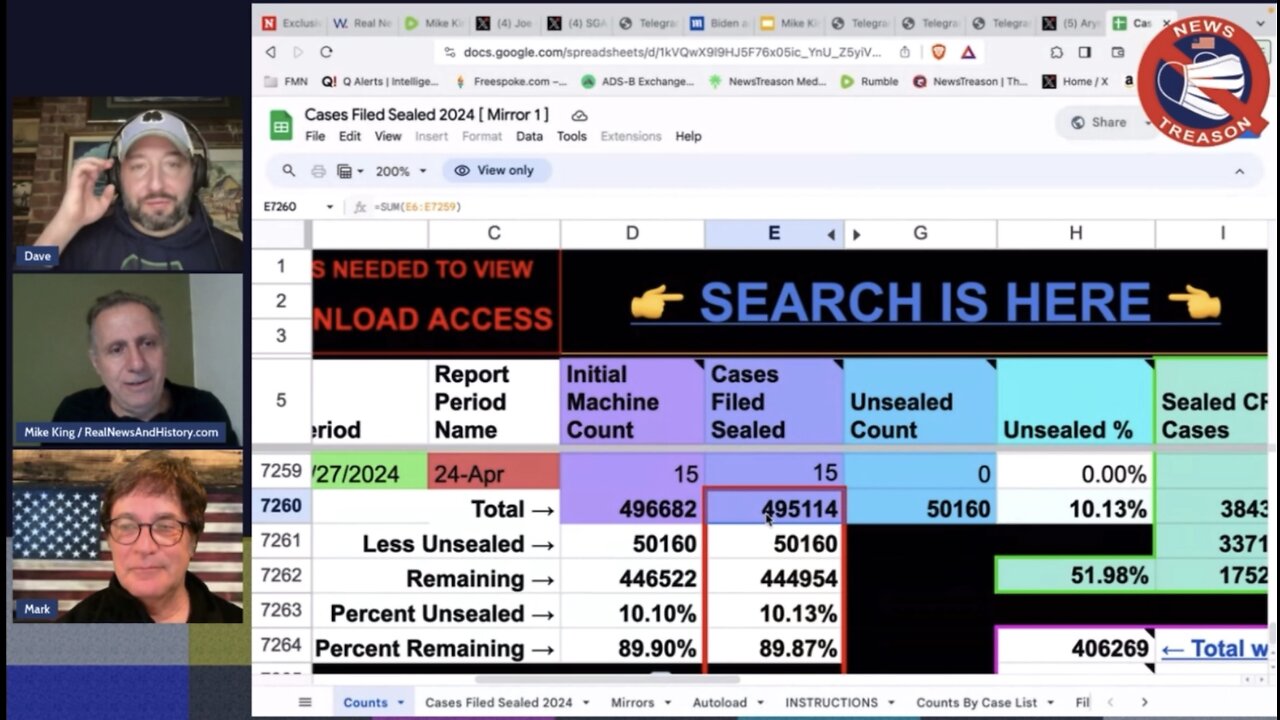Open the File menu

(315, 136)
